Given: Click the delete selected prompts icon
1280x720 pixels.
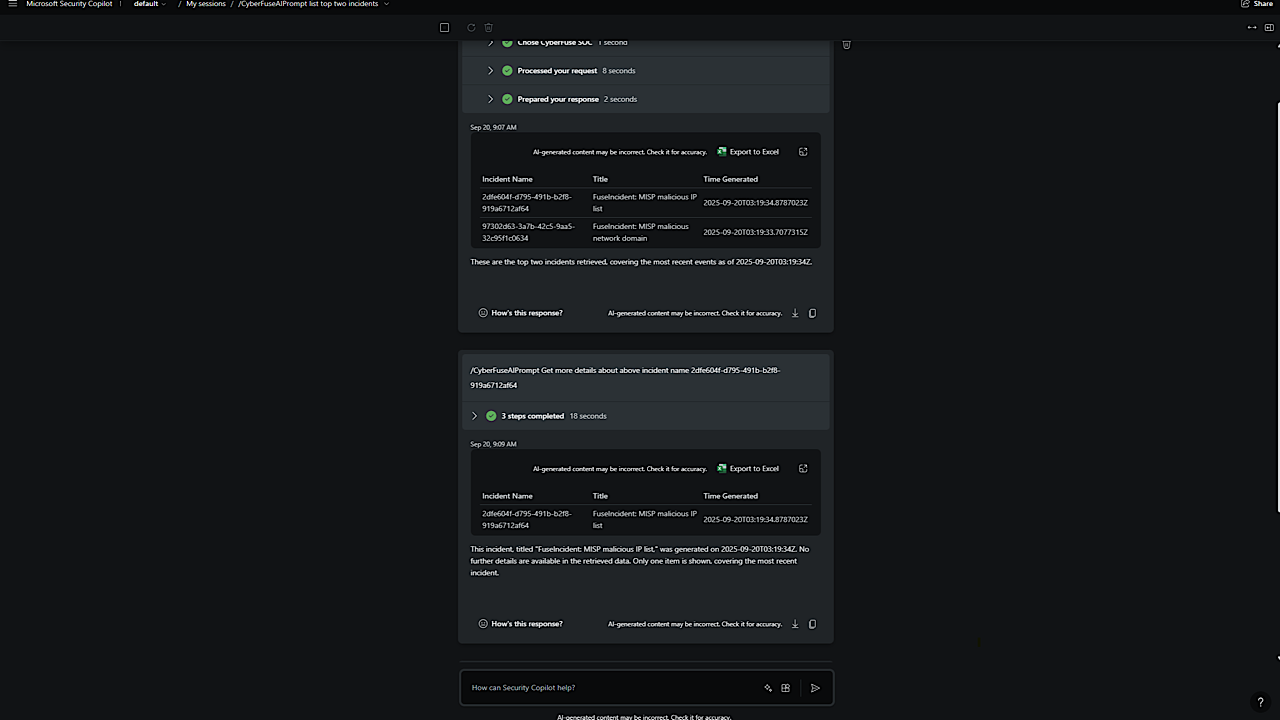Looking at the screenshot, I should click(489, 28).
